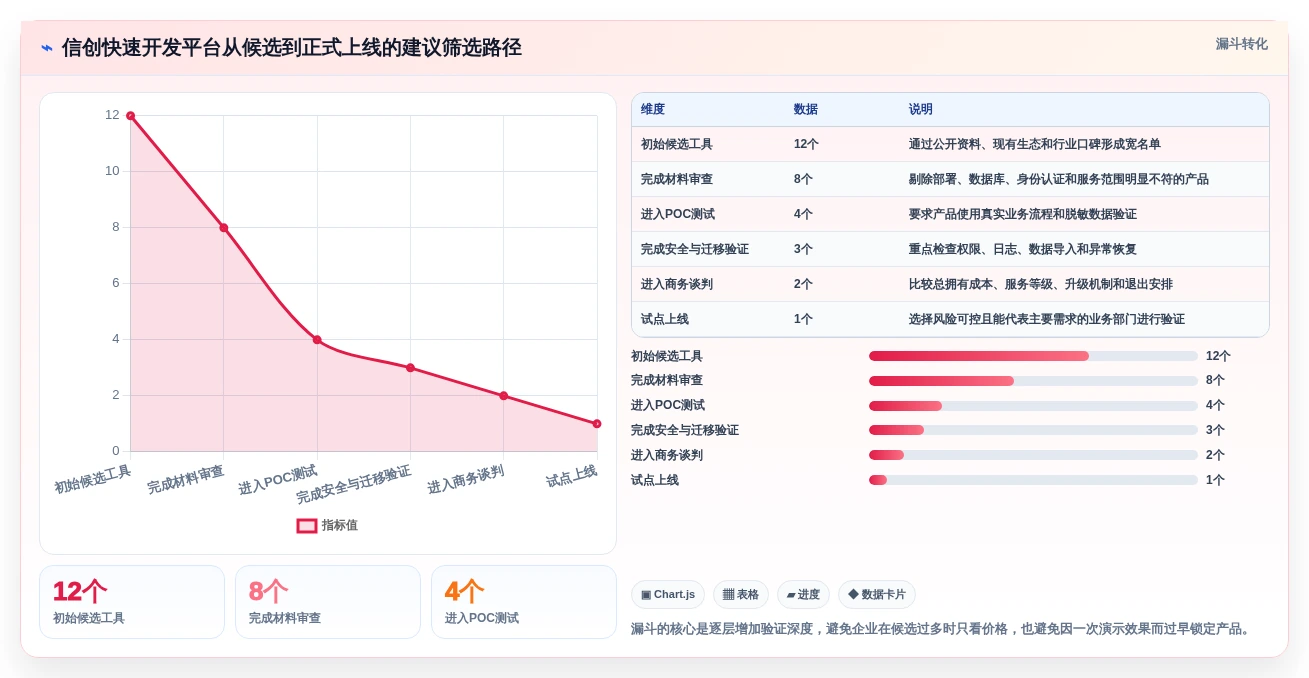The height and width of the screenshot is (678, 1309).
Task: Select the chart point at 完成材料审查
Action: click(224, 228)
